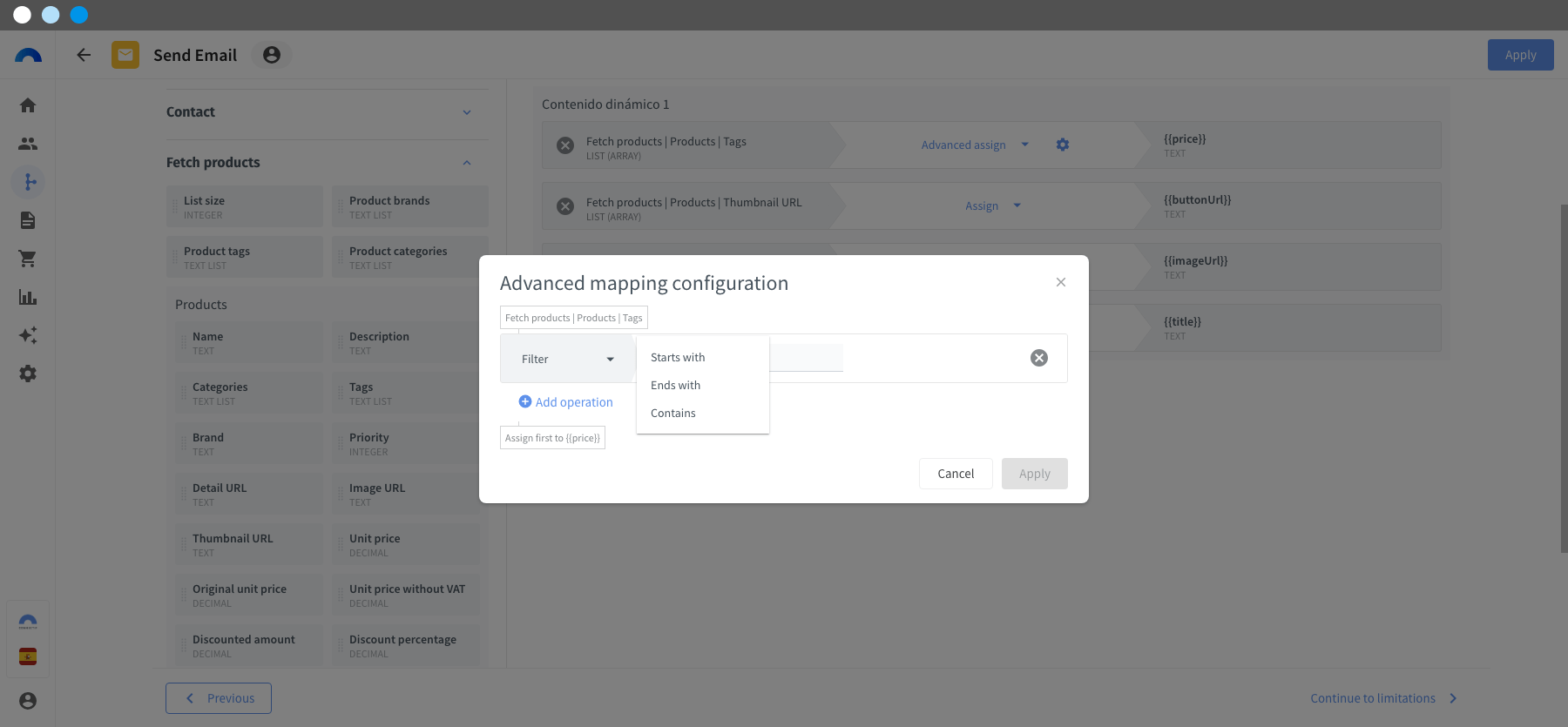1568x727 pixels.
Task: Click the {{price}} target variable
Action: coord(1185,138)
